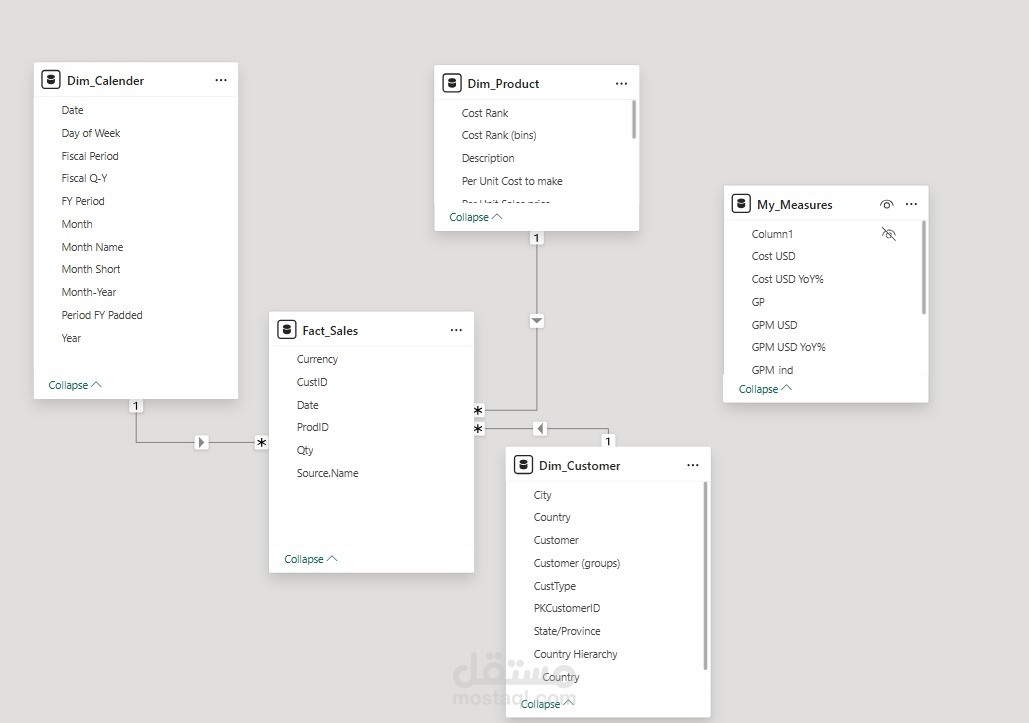Click the Dim_Customer table vertical scrollbar
Screen dimensions: 1029x723
tap(706, 575)
